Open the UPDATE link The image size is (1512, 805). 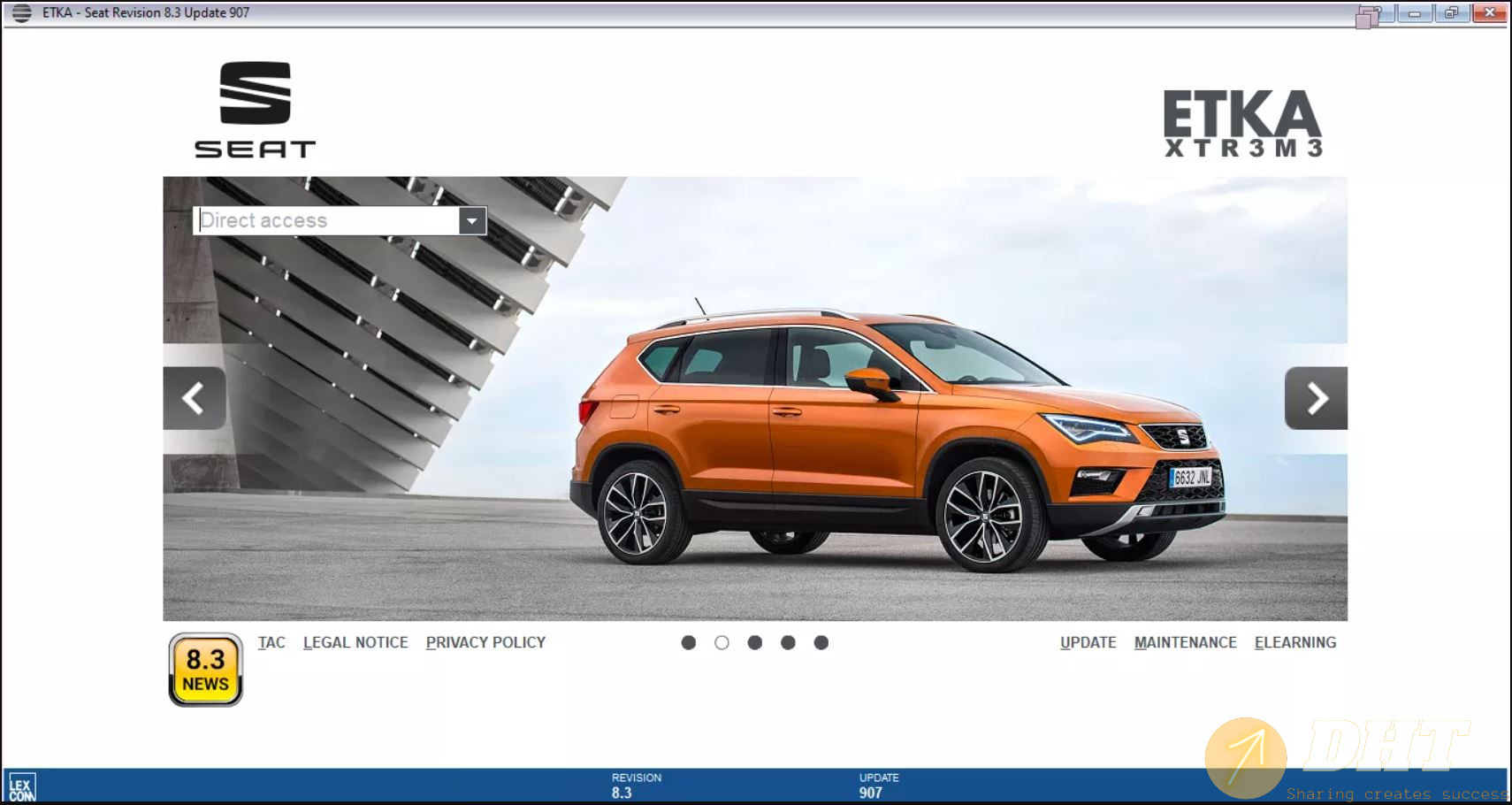[x=1088, y=643]
